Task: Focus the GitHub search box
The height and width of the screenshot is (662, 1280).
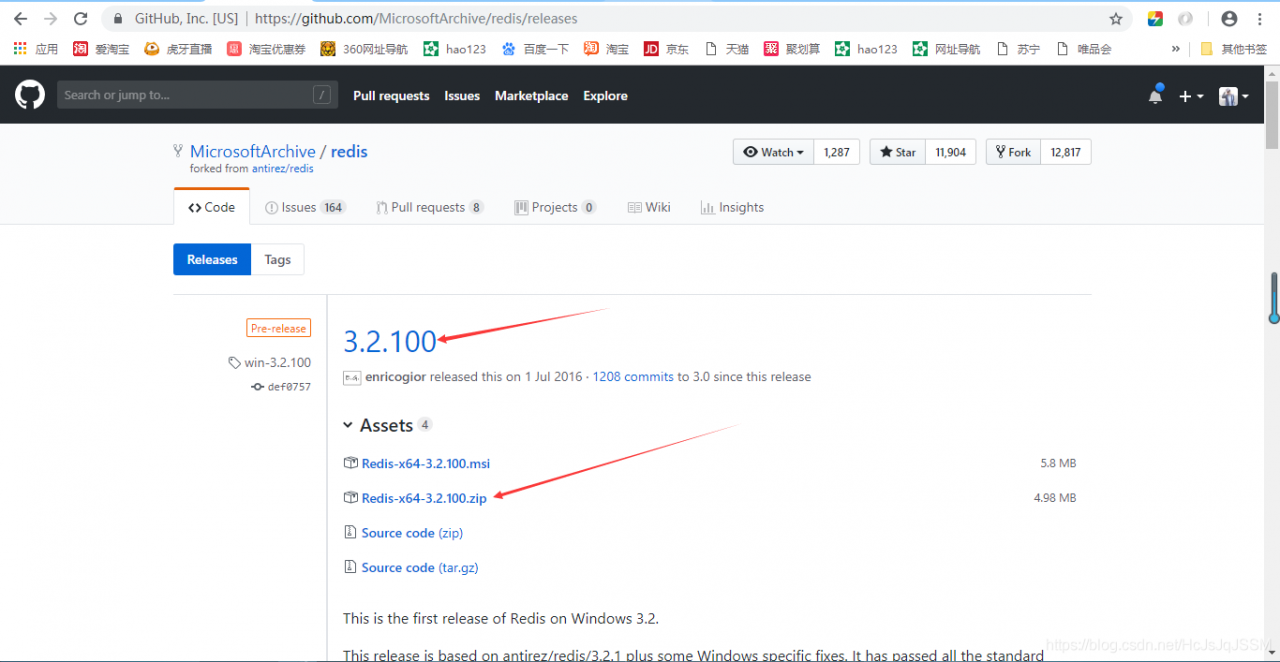Action: click(196, 95)
